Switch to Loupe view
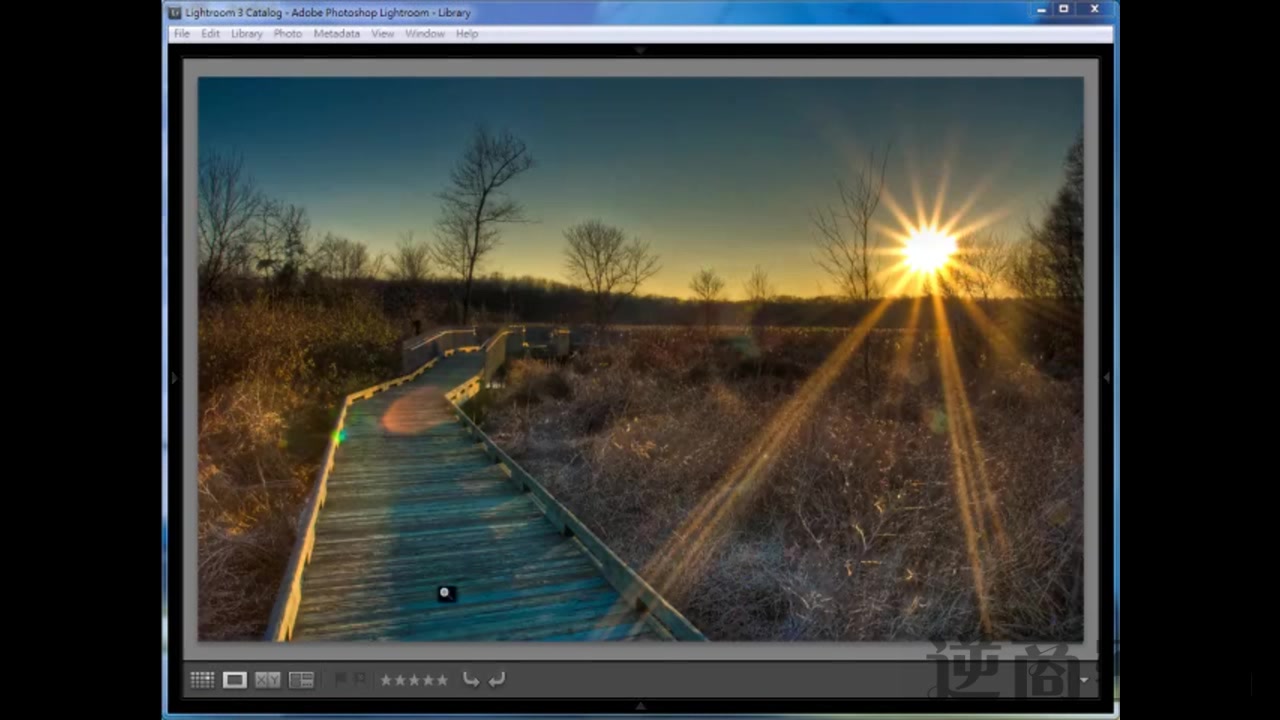This screenshot has height=720, width=1280. click(x=234, y=680)
